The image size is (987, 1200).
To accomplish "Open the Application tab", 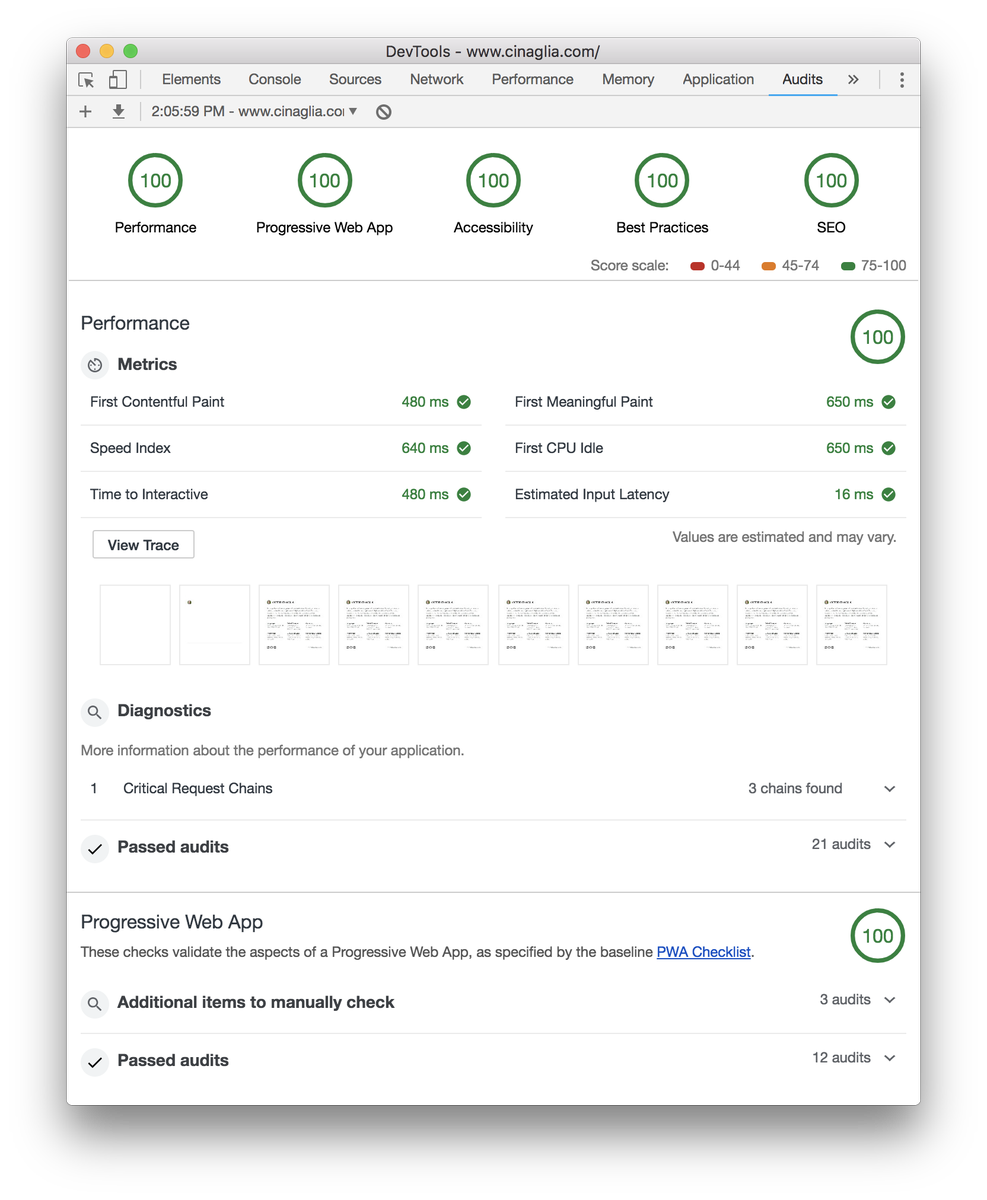I will coord(718,80).
